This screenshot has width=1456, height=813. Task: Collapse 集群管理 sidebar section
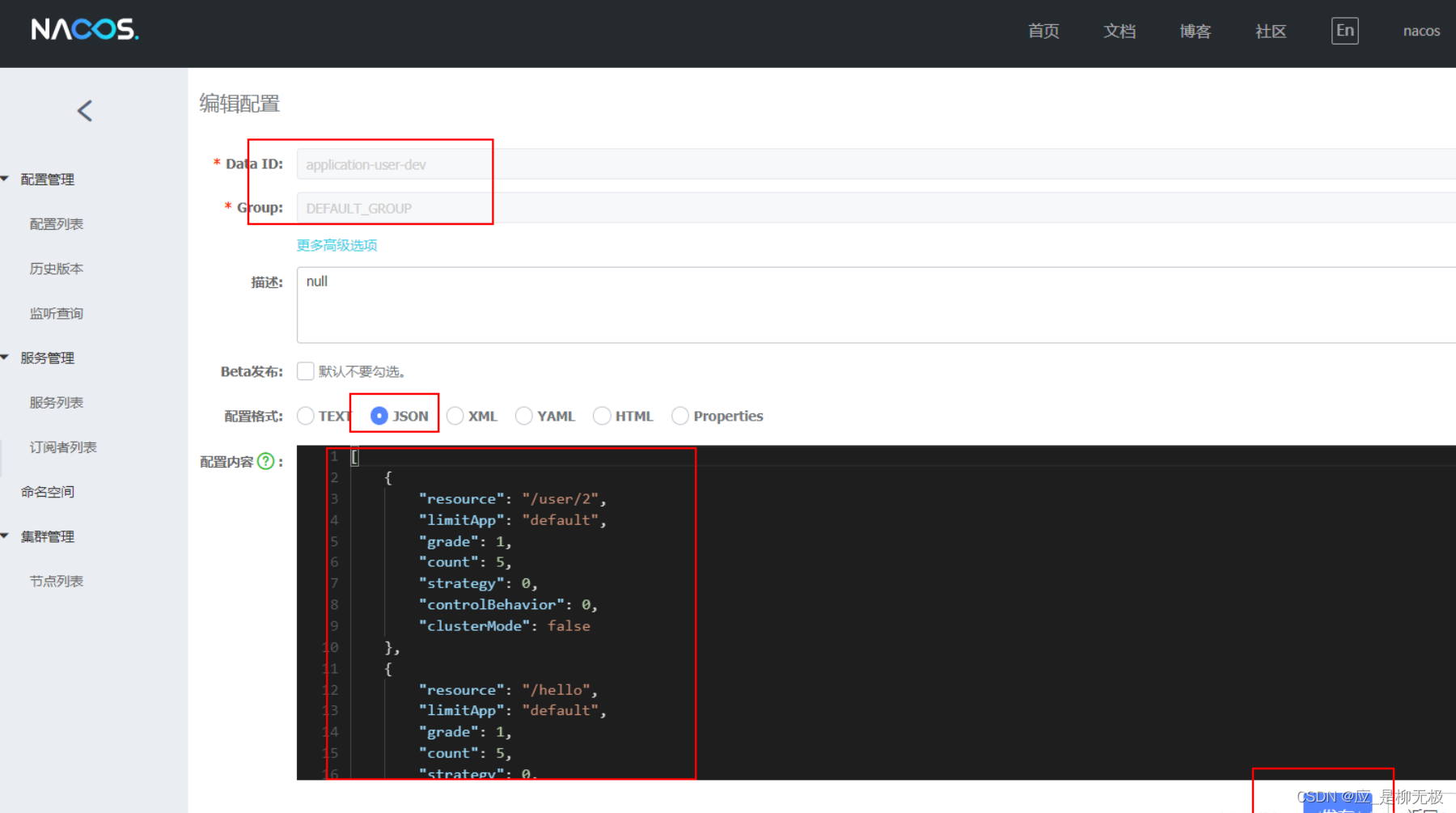(x=47, y=536)
